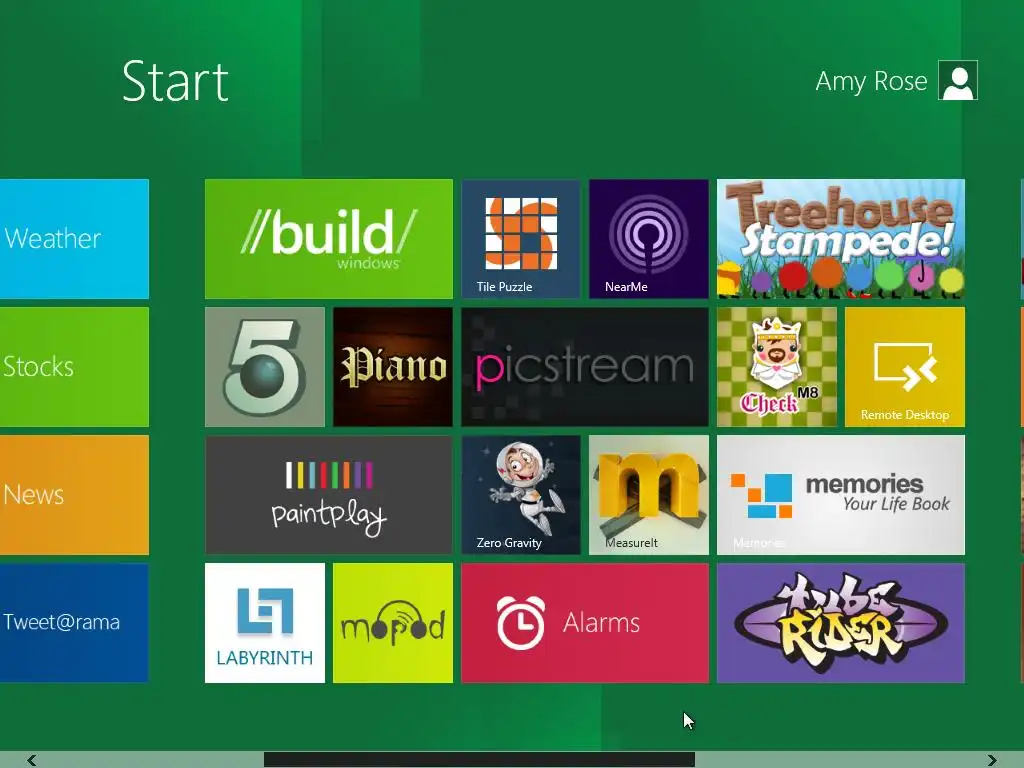Open the Zero Gravity game tile
The image size is (1024, 768).
[520, 495]
